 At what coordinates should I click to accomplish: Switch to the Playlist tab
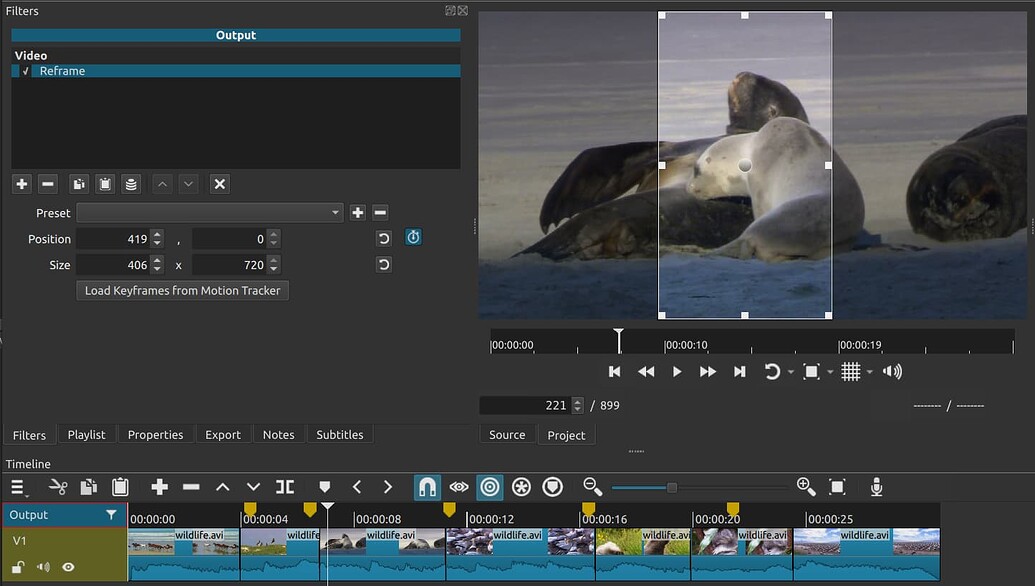coord(86,434)
